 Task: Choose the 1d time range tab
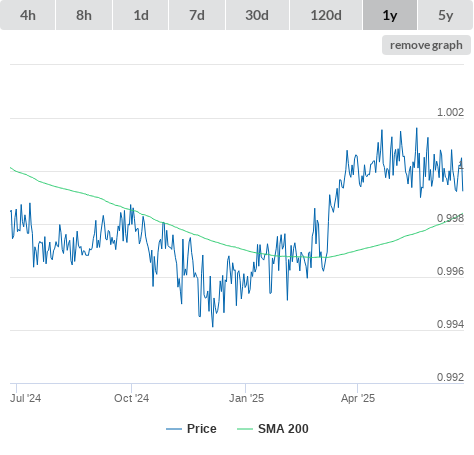141,15
